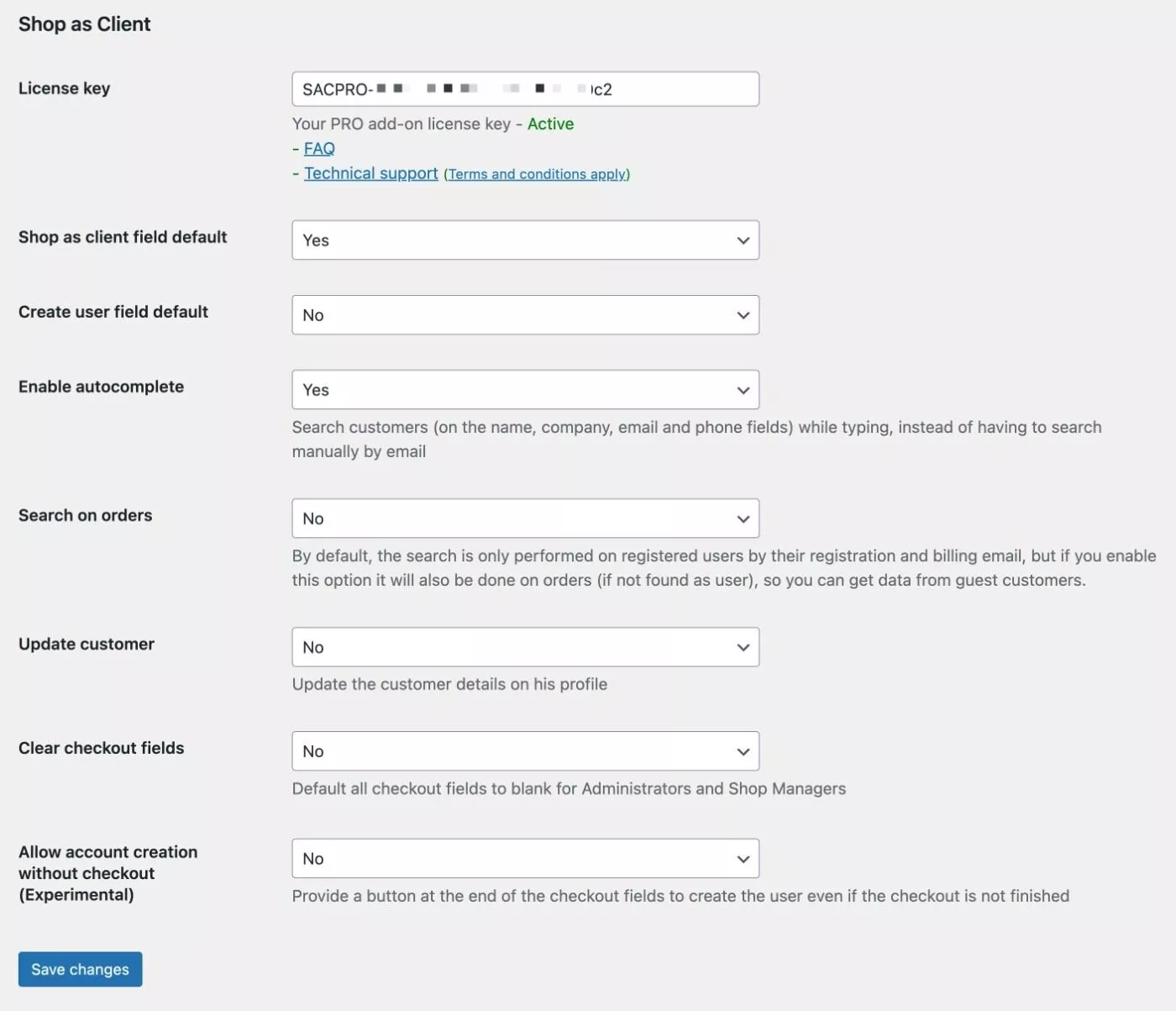Click chevron arrow of Allow account creation dropdown
1176x1011 pixels.
[x=743, y=859]
